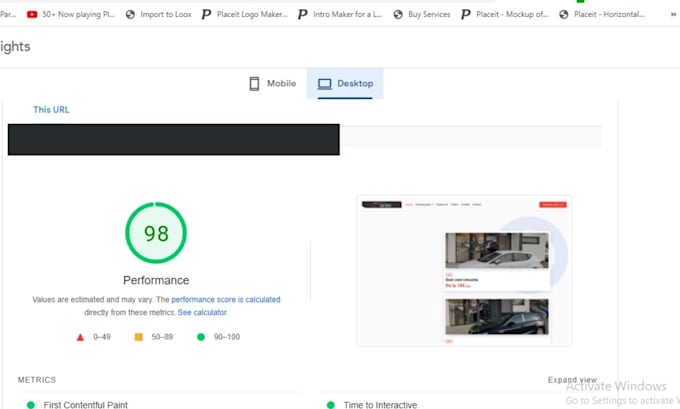This screenshot has width=680, height=409.
Task: Open the 'See calculator' link
Action: coord(202,312)
